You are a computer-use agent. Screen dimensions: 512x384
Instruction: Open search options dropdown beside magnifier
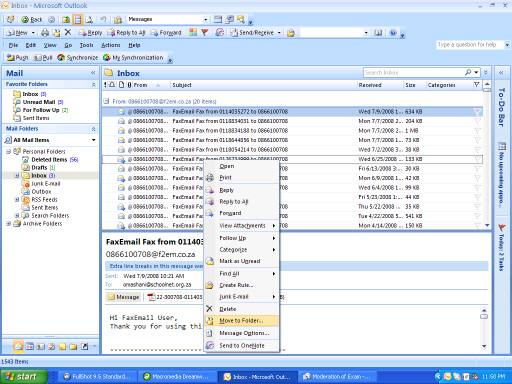pyautogui.click(x=476, y=72)
